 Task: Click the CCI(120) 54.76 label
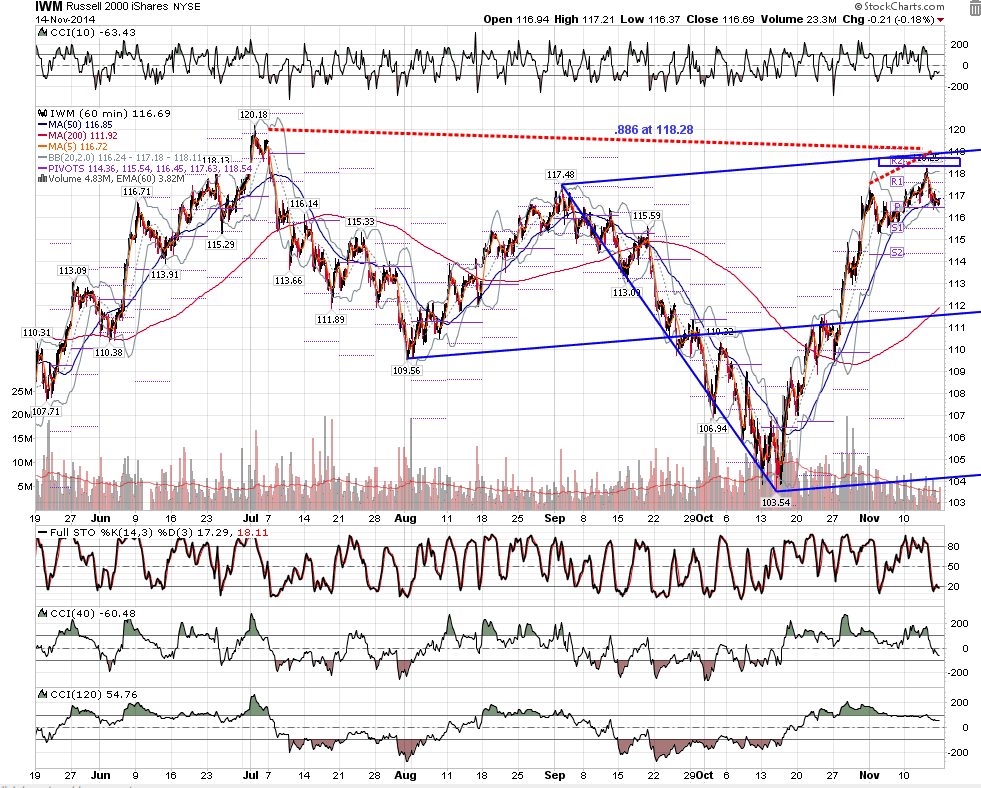[x=93, y=694]
